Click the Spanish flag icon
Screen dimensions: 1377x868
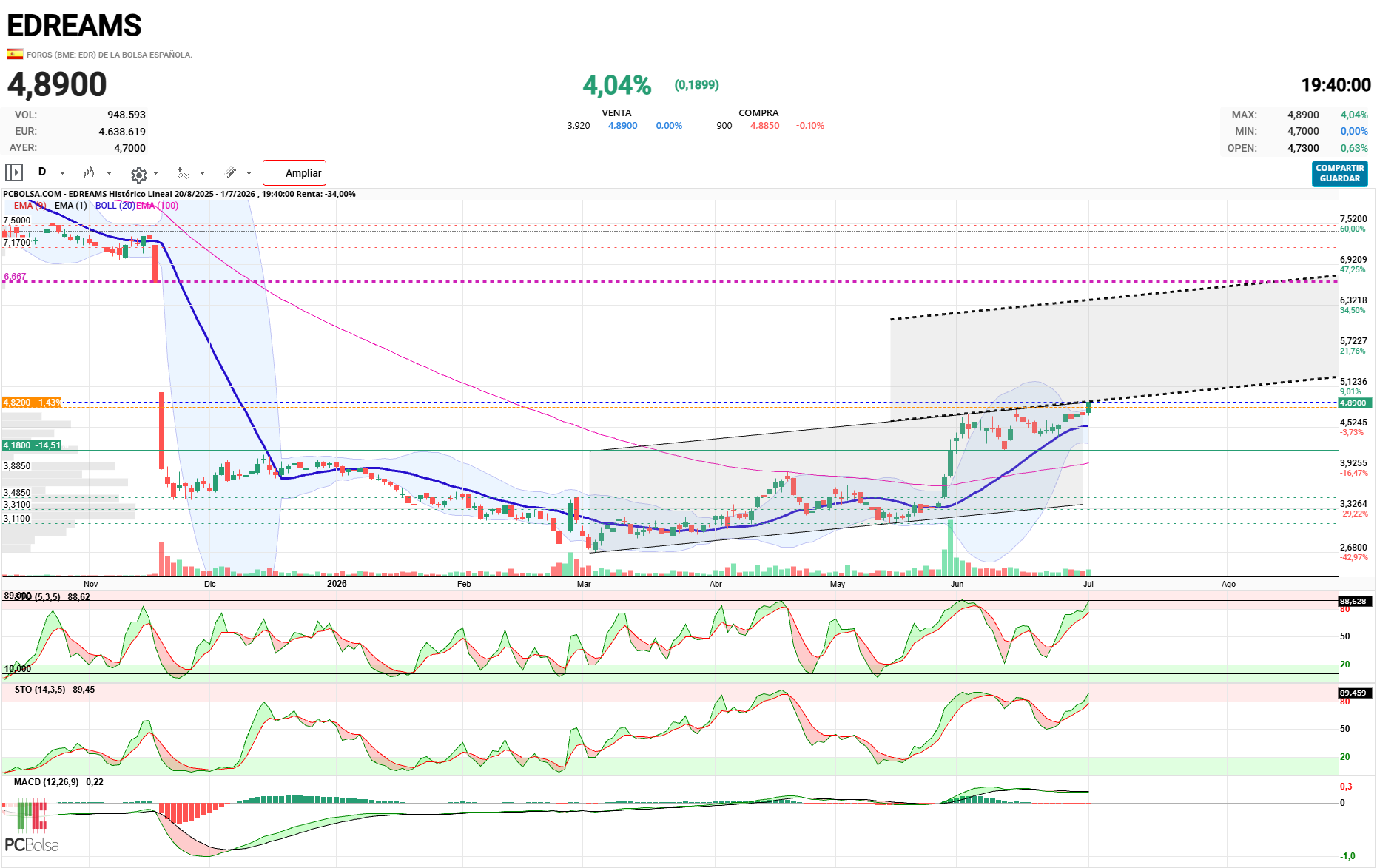tap(15, 54)
